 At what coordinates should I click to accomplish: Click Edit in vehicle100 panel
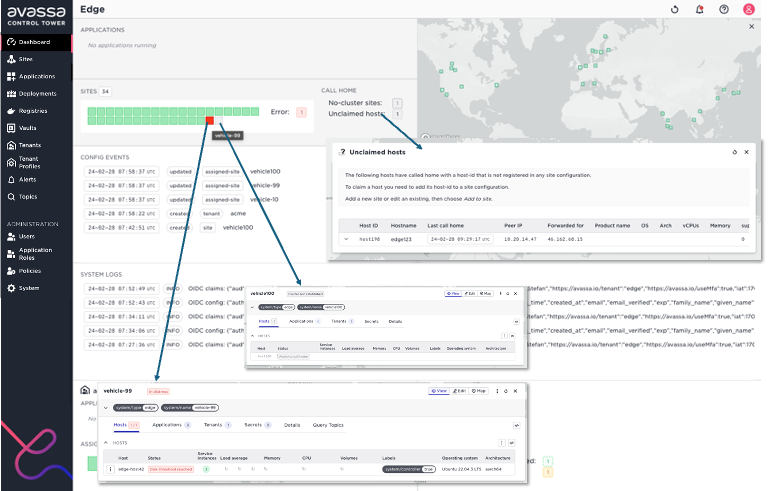[x=469, y=294]
